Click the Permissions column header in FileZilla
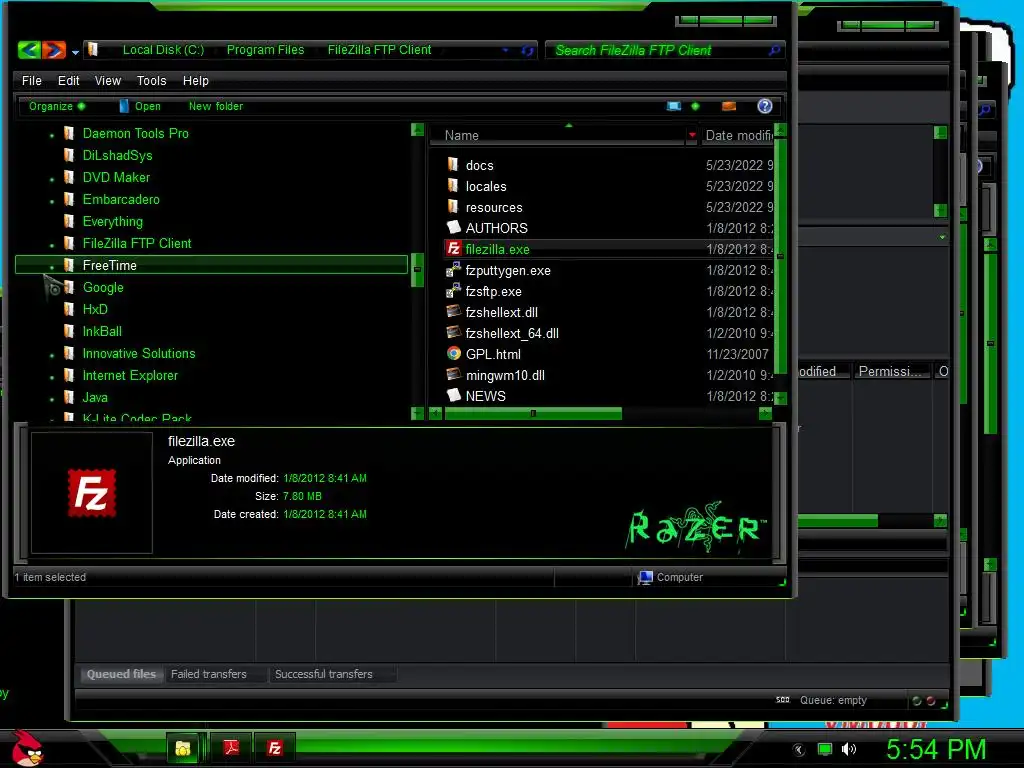 click(x=891, y=371)
